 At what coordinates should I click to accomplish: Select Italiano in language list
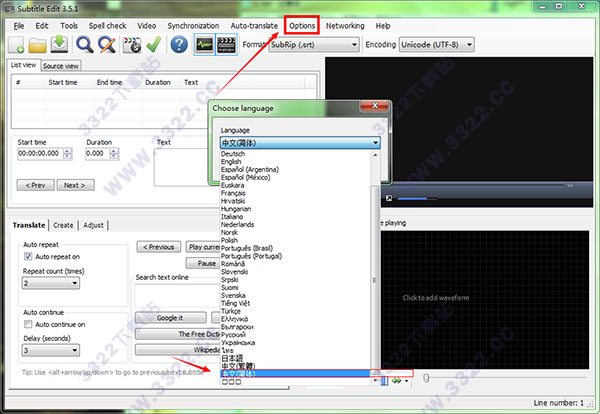point(232,217)
